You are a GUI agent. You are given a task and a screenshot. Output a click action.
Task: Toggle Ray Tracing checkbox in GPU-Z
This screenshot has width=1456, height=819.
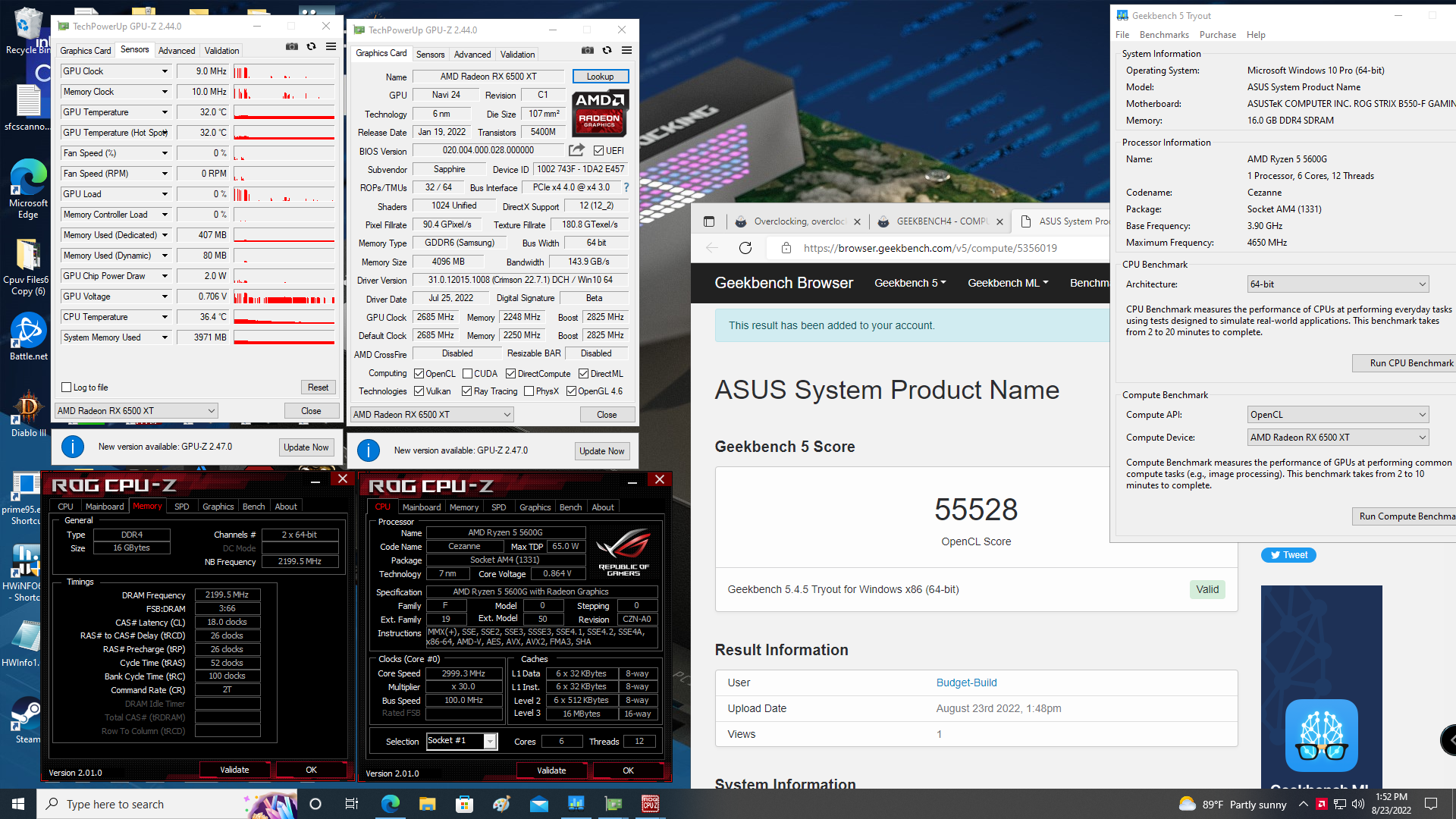(466, 391)
